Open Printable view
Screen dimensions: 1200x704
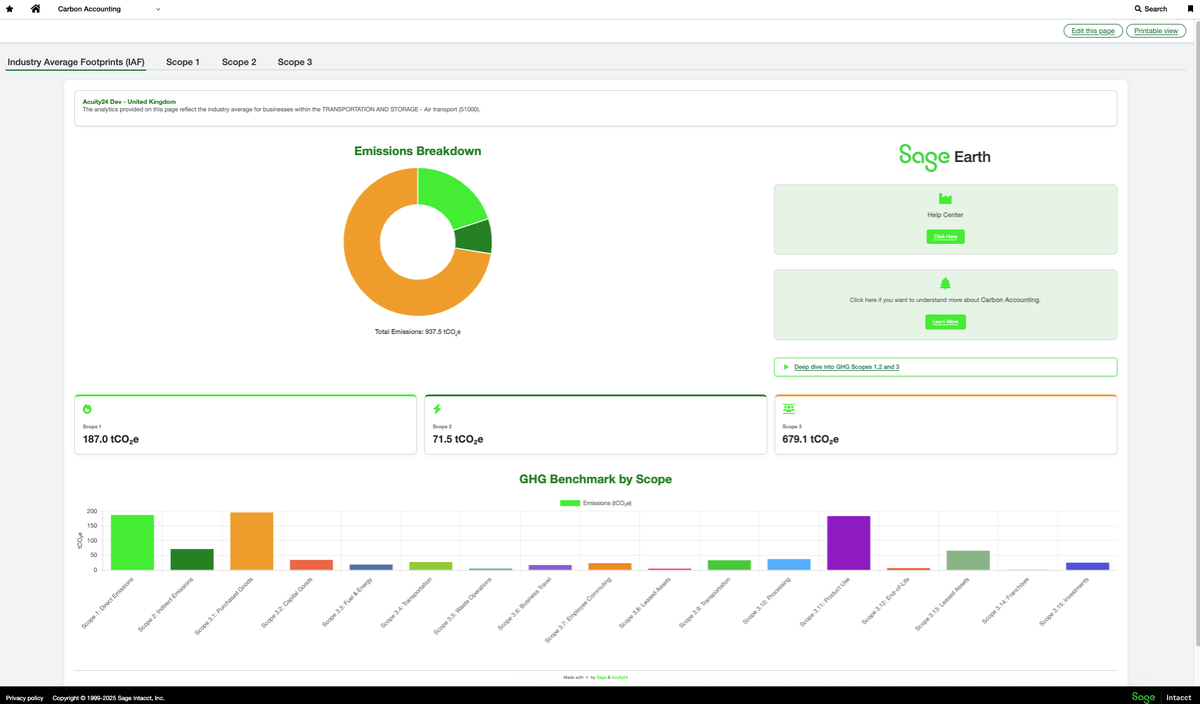tap(1155, 30)
